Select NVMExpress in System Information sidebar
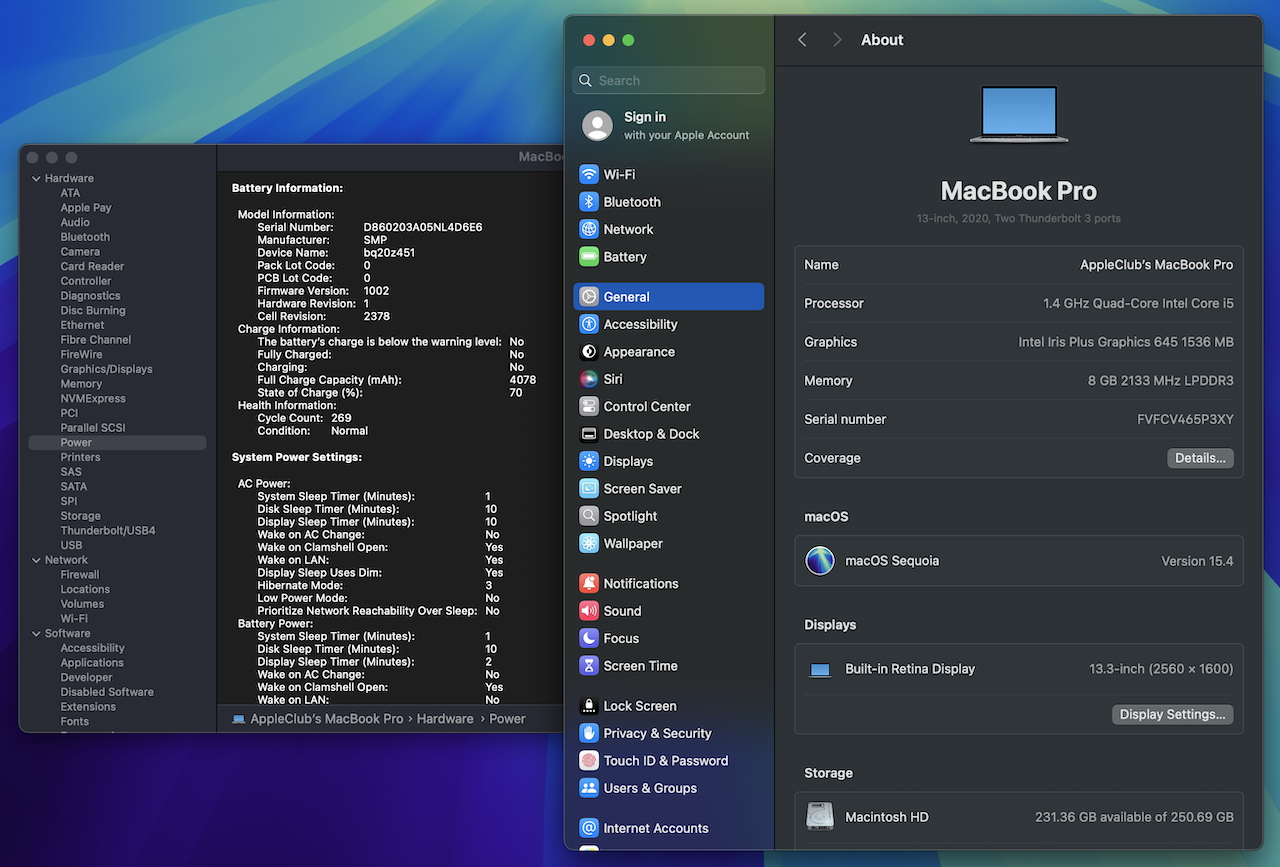 coord(93,399)
